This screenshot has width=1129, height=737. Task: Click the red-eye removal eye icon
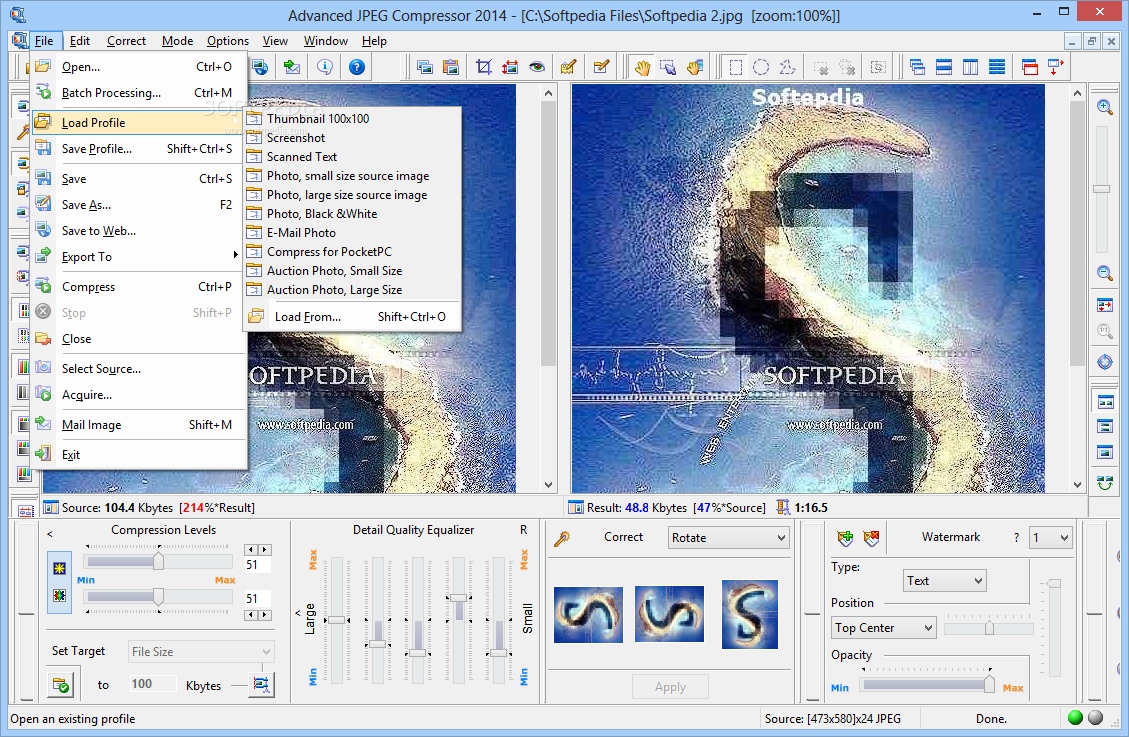coord(537,68)
